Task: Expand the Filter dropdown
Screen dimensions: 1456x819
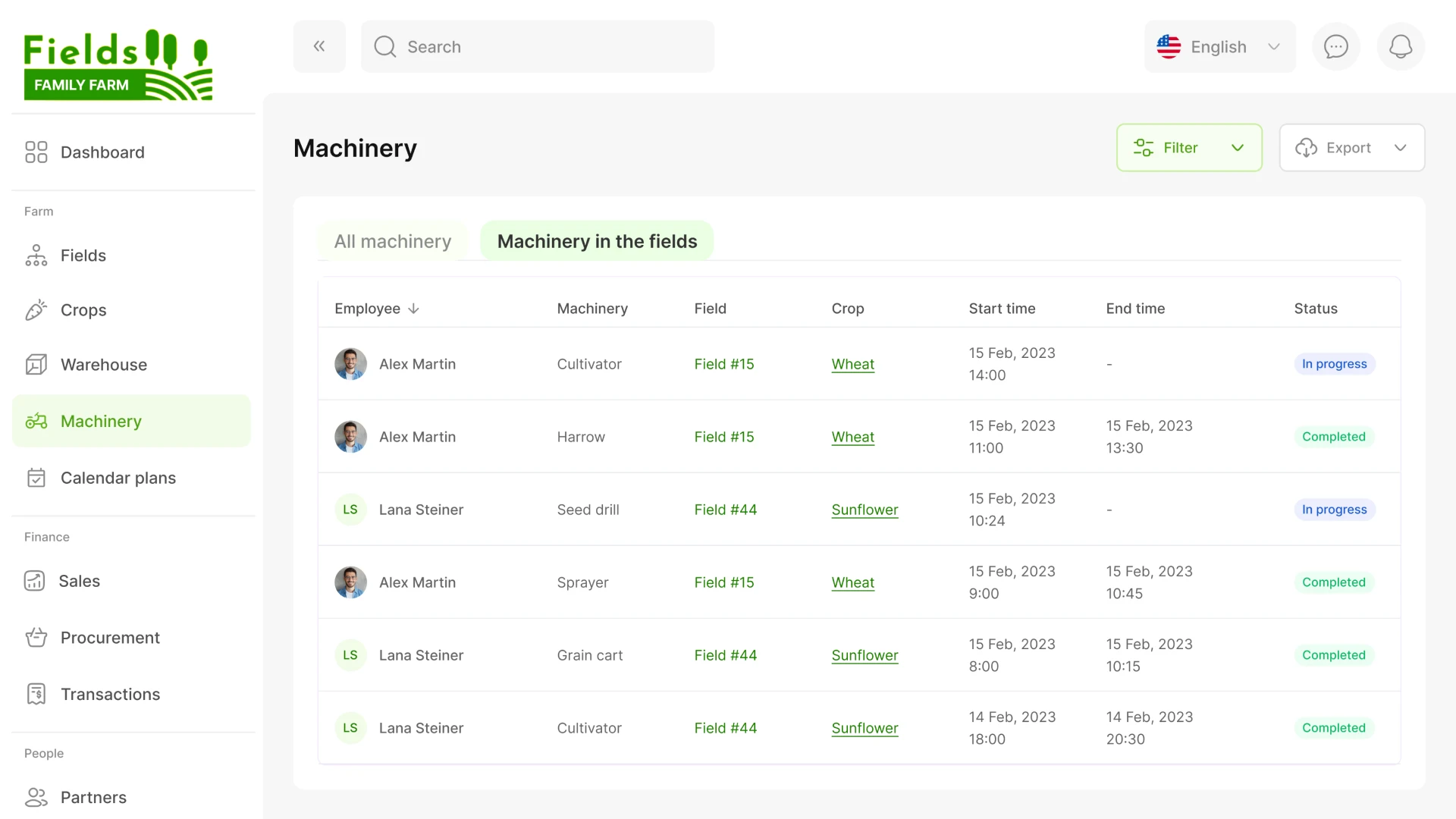Action: click(1188, 148)
